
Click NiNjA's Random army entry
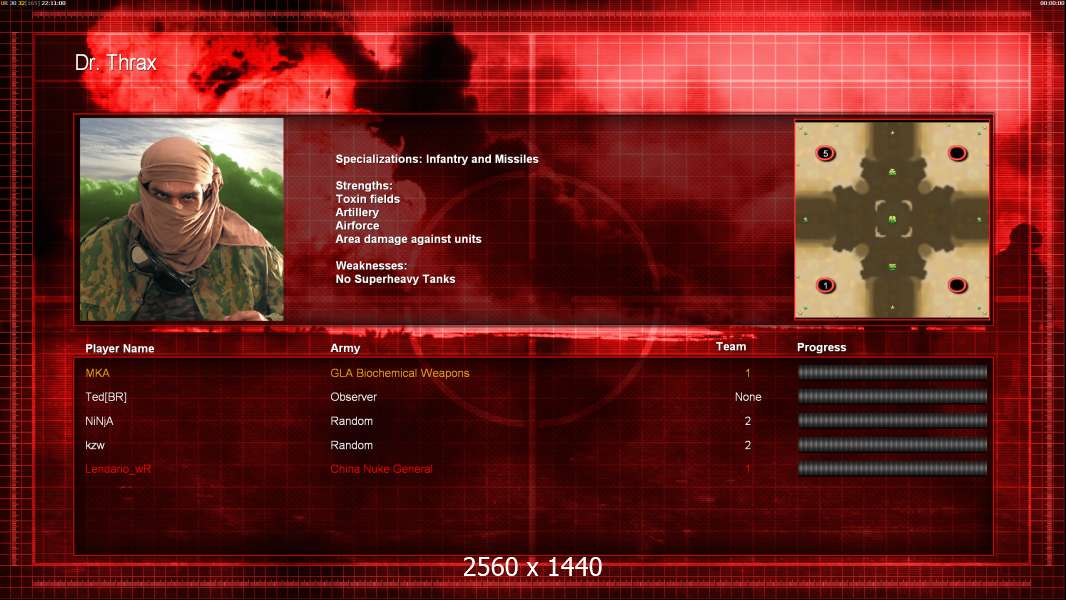point(351,421)
